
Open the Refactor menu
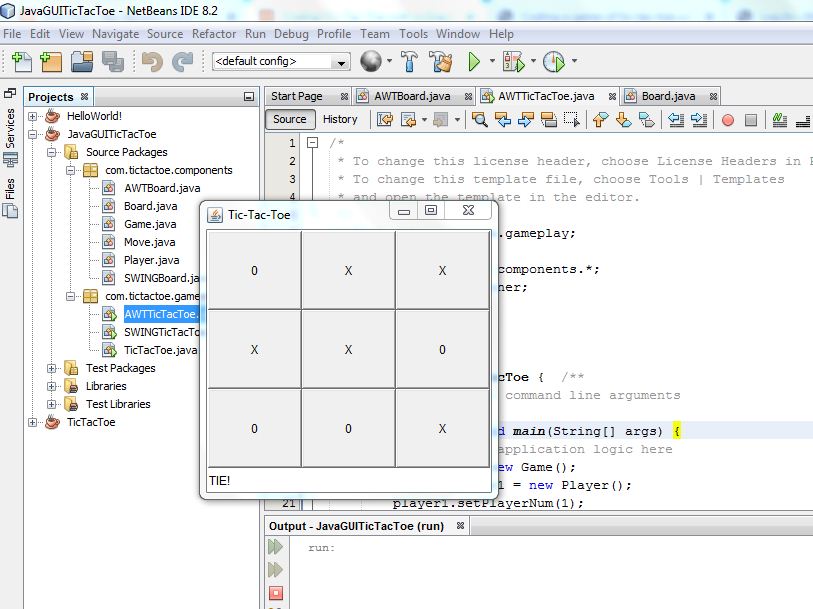click(x=214, y=33)
